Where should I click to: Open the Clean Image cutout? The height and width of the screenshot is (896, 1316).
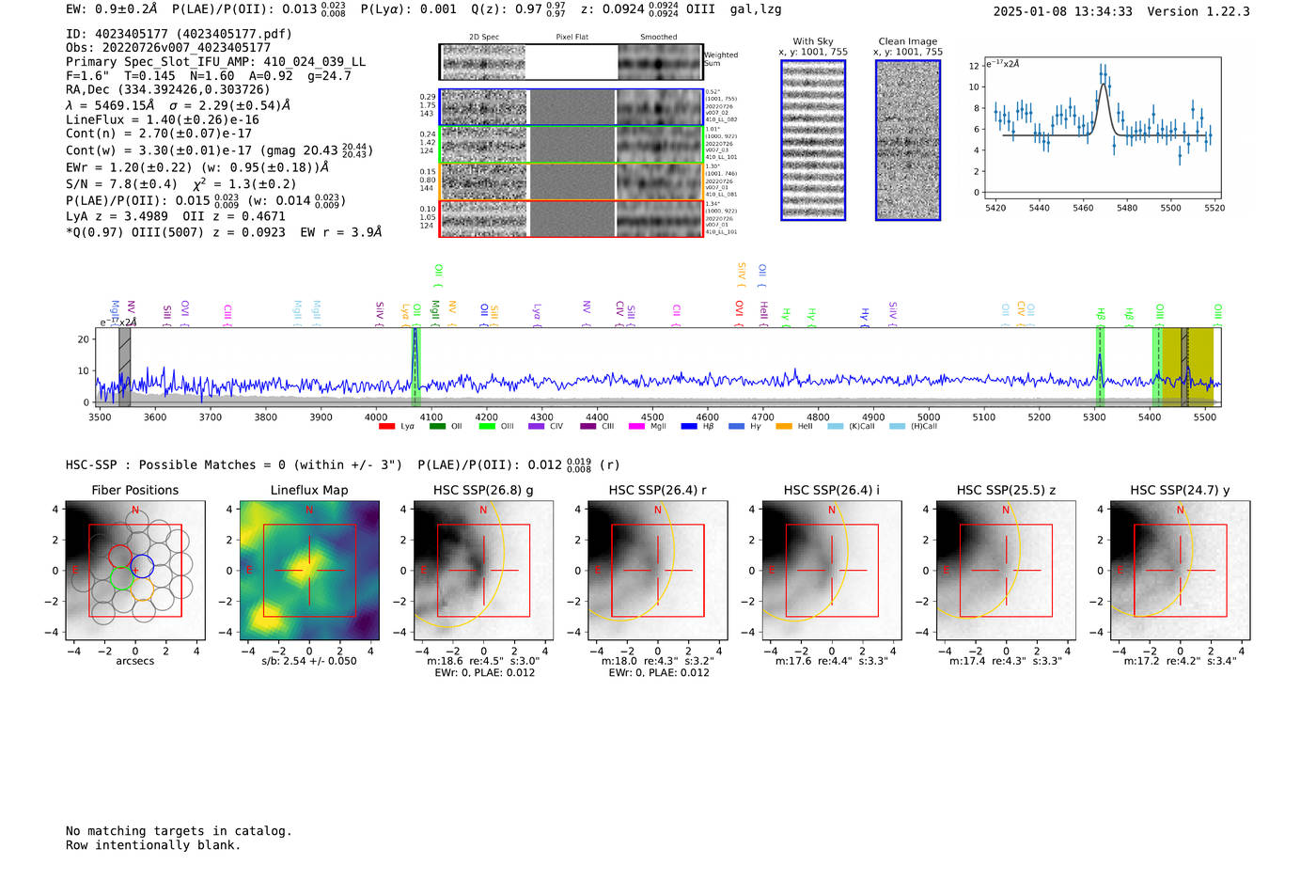click(x=908, y=140)
